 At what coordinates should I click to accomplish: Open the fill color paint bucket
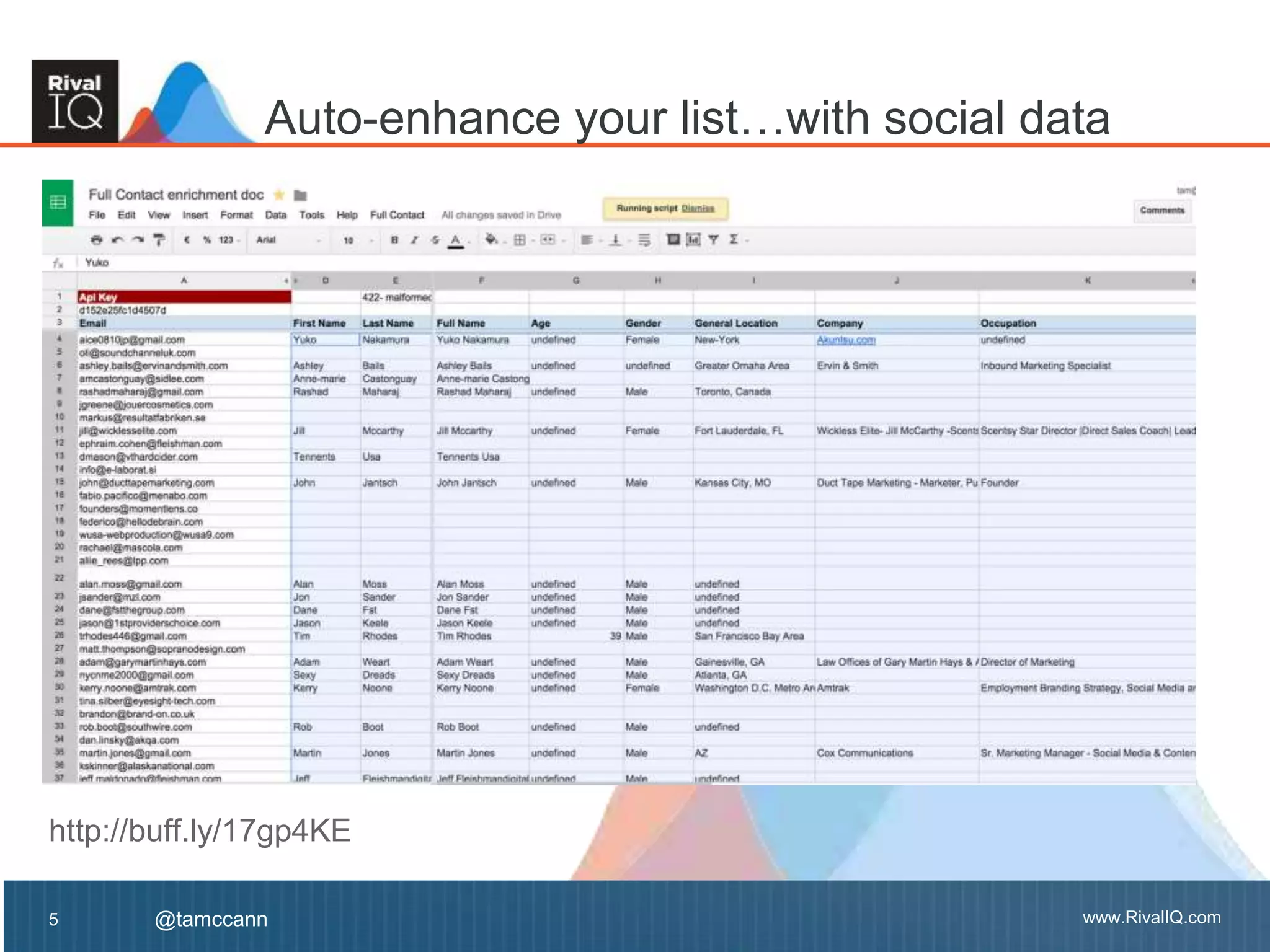click(x=491, y=239)
